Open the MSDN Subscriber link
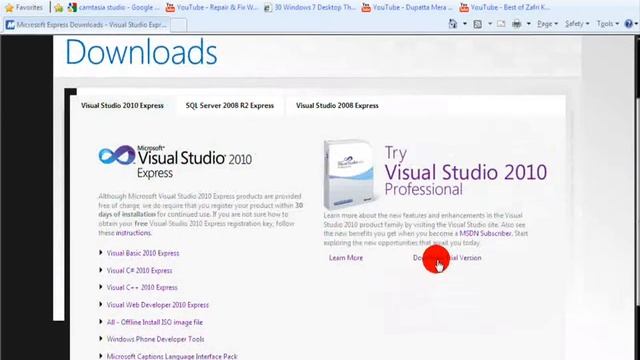Viewport: 640px width, 360px height. pos(485,233)
